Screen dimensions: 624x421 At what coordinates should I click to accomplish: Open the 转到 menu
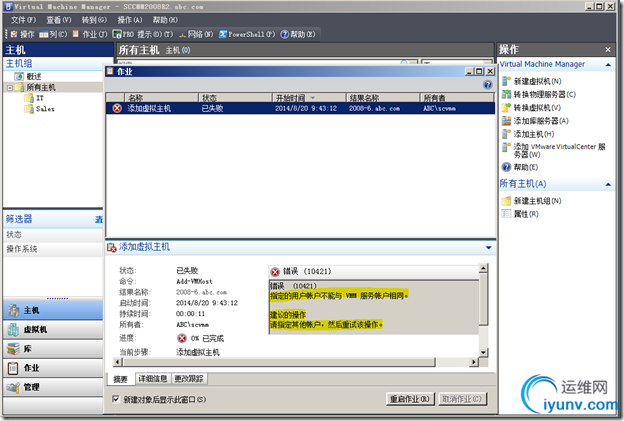click(x=94, y=20)
